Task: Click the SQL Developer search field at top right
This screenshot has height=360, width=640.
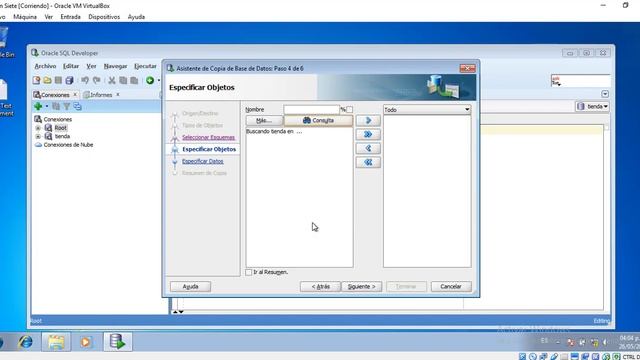Action: (580, 81)
